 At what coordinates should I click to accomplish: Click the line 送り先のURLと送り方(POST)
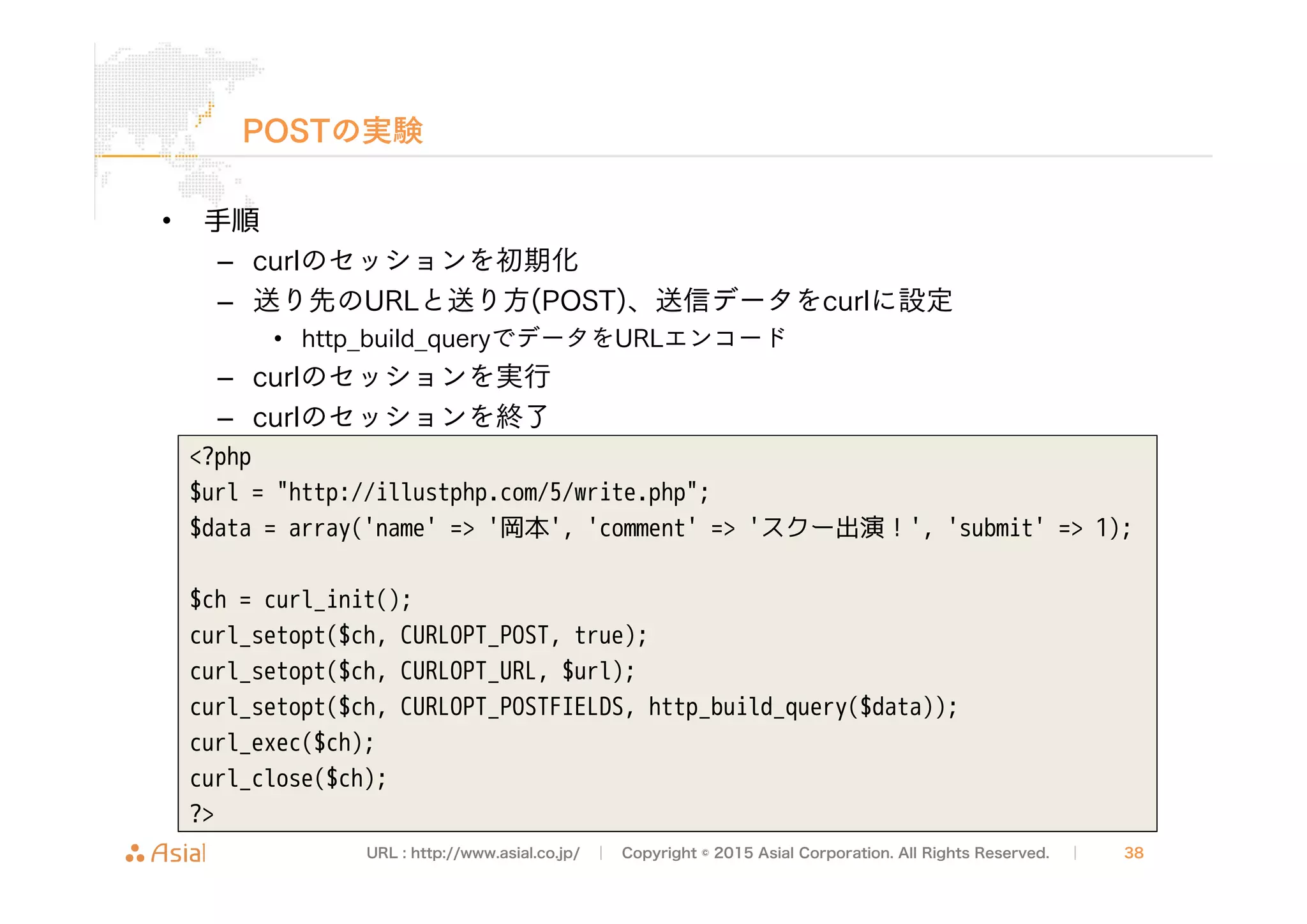[x=602, y=301]
